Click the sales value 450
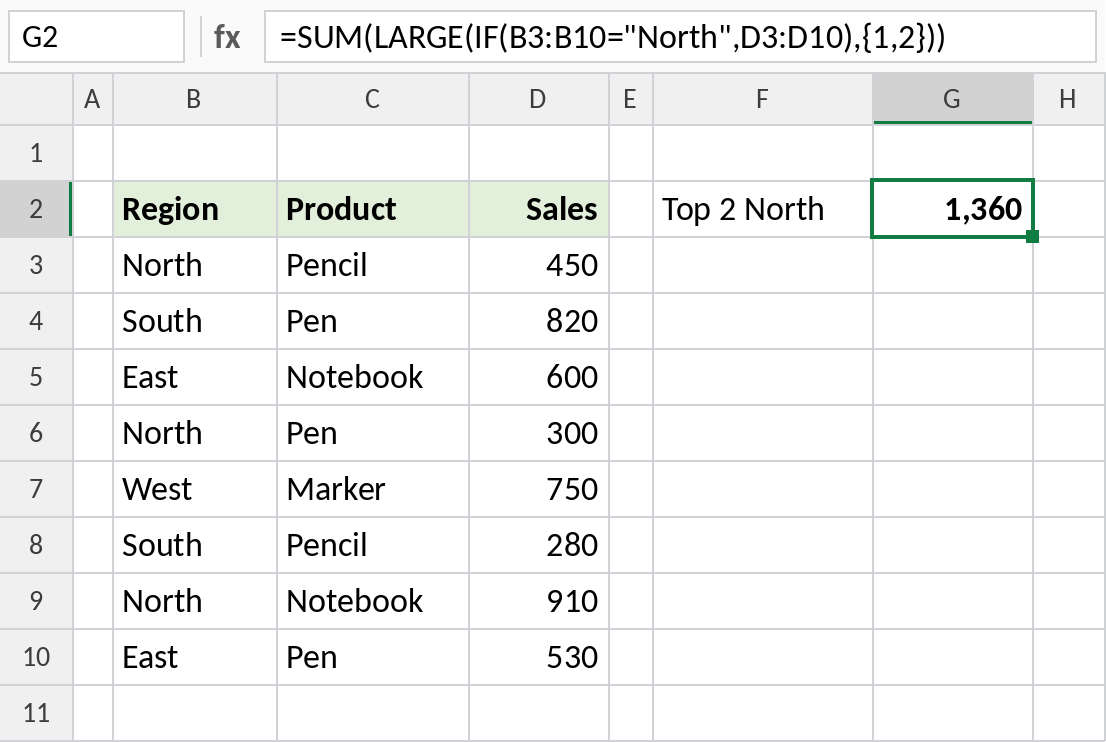Image resolution: width=1106 pixels, height=742 pixels. click(538, 265)
